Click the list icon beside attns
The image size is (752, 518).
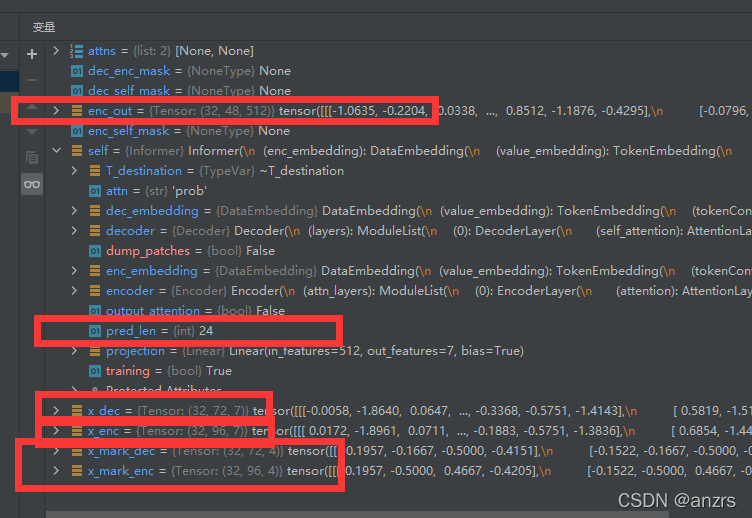point(76,51)
